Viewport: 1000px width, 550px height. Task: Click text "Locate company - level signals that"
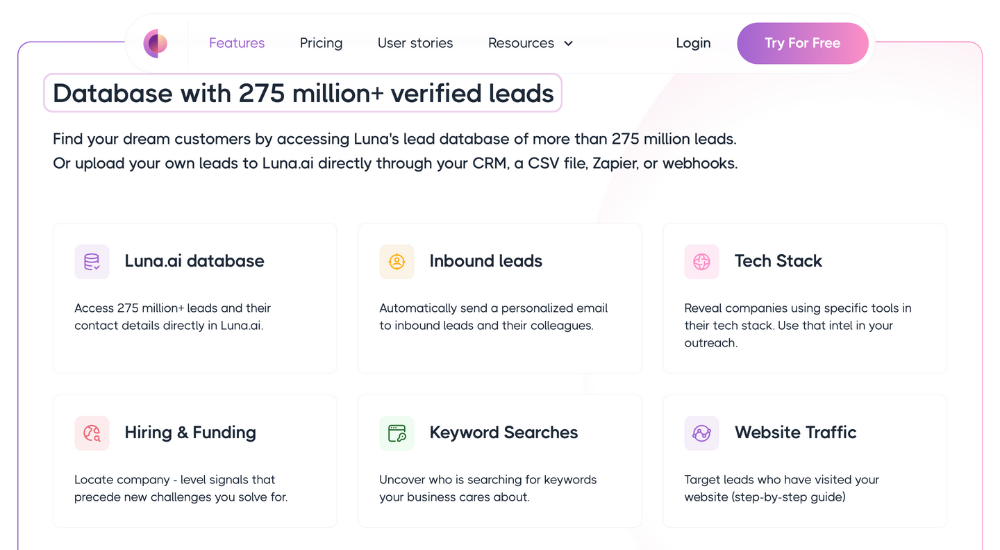(175, 480)
